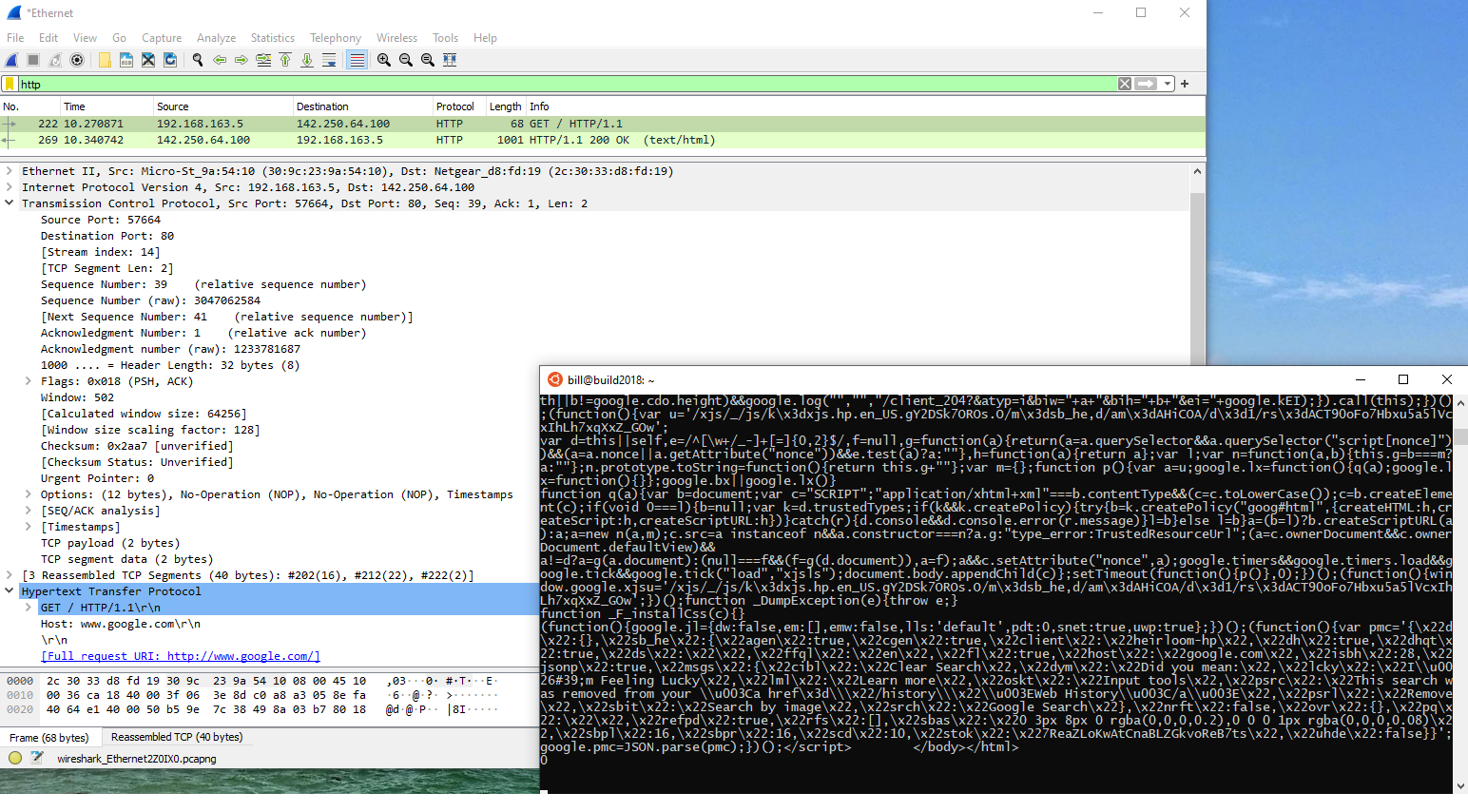The height and width of the screenshot is (812, 1468).
Task: Start capturing packets with the shark fin icon
Action: click(12, 60)
